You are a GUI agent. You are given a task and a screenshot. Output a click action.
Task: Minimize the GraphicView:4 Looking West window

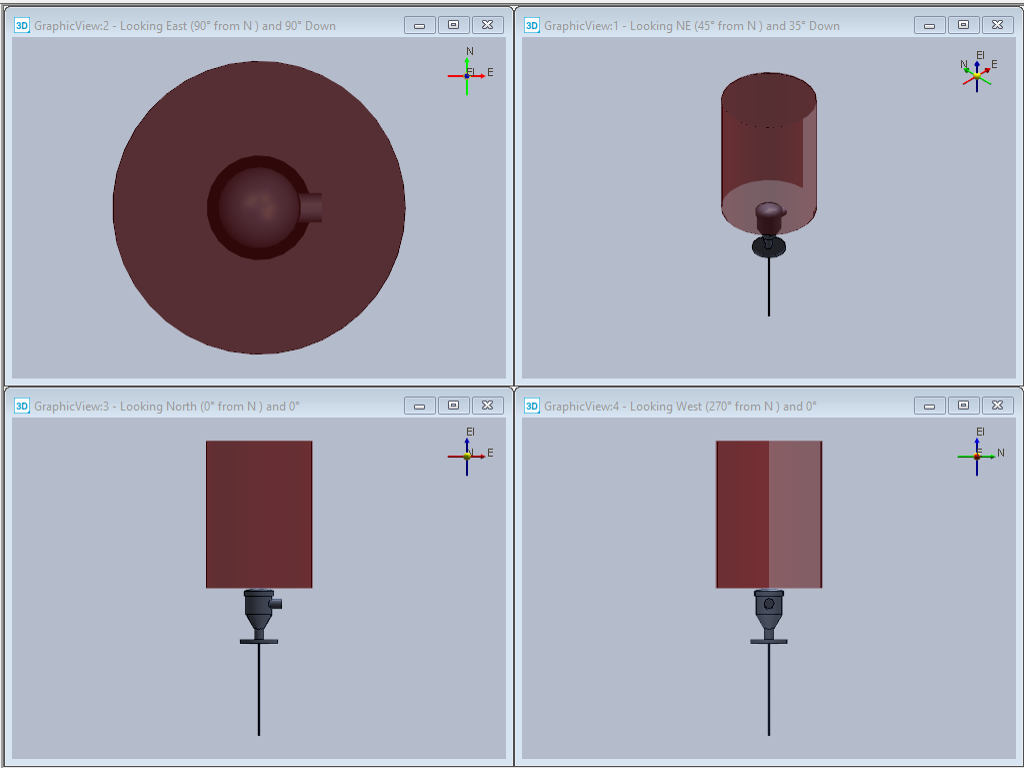[930, 406]
